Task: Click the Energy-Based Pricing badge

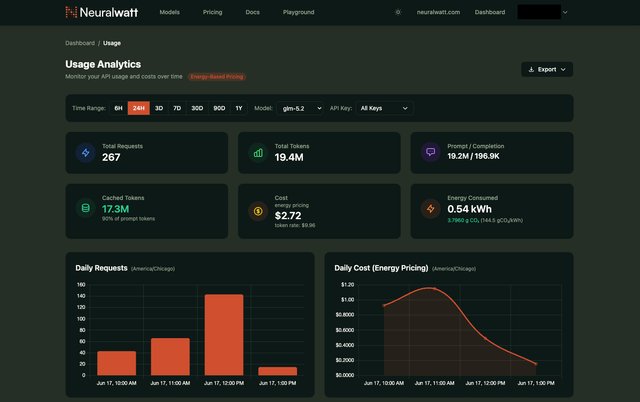Action: [217, 77]
